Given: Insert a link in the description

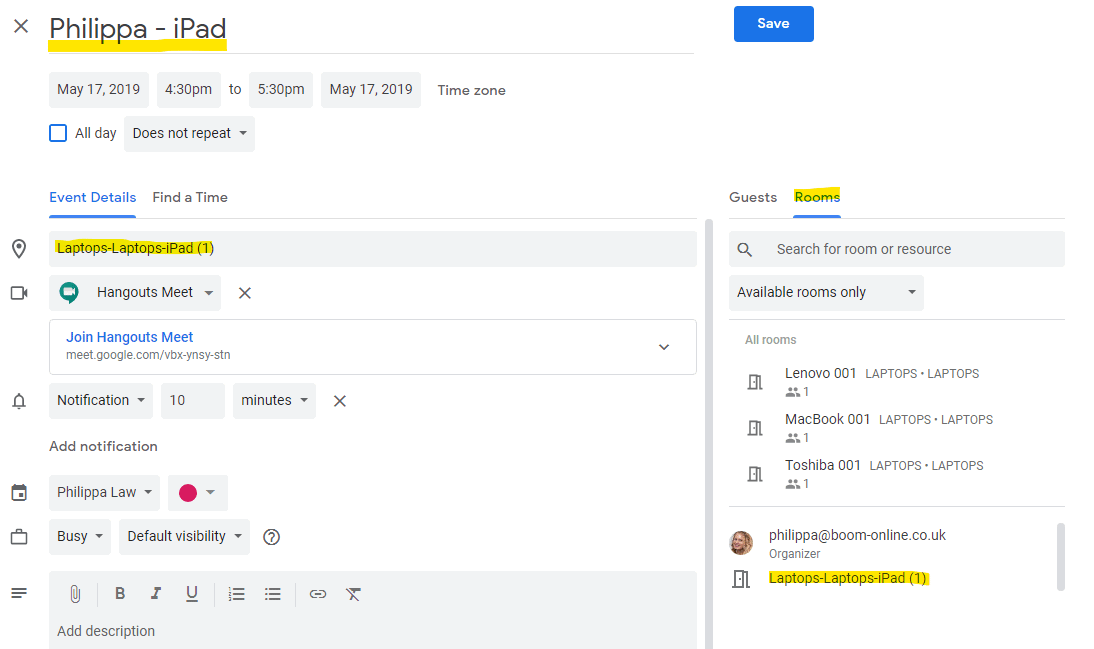Looking at the screenshot, I should 317,593.
